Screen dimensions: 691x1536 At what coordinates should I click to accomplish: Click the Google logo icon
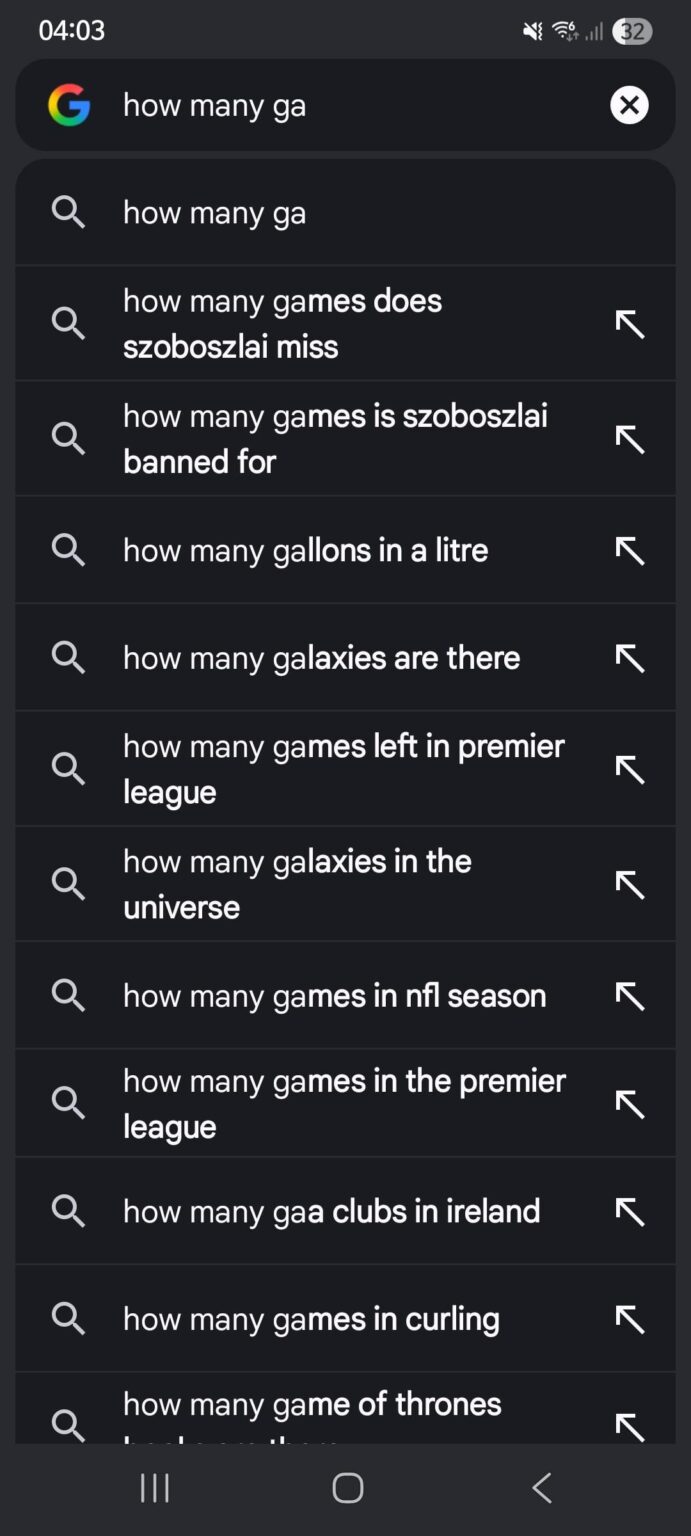[67, 105]
